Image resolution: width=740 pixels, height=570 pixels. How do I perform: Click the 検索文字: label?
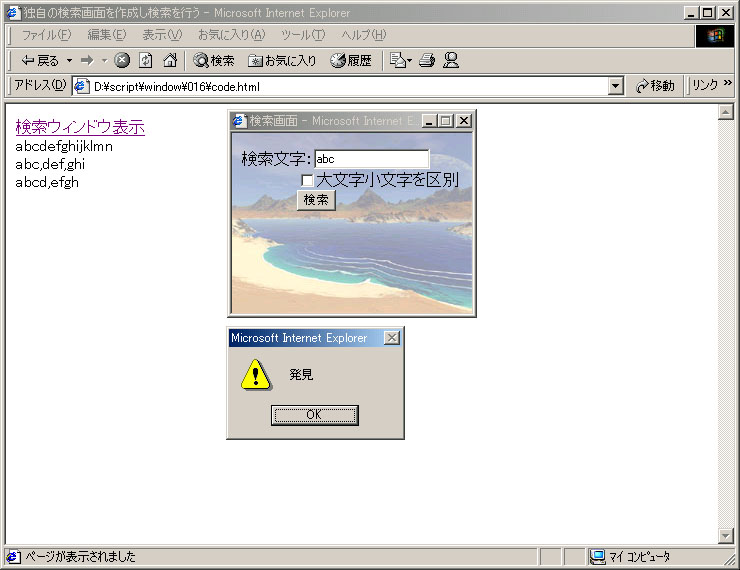pyautogui.click(x=277, y=159)
